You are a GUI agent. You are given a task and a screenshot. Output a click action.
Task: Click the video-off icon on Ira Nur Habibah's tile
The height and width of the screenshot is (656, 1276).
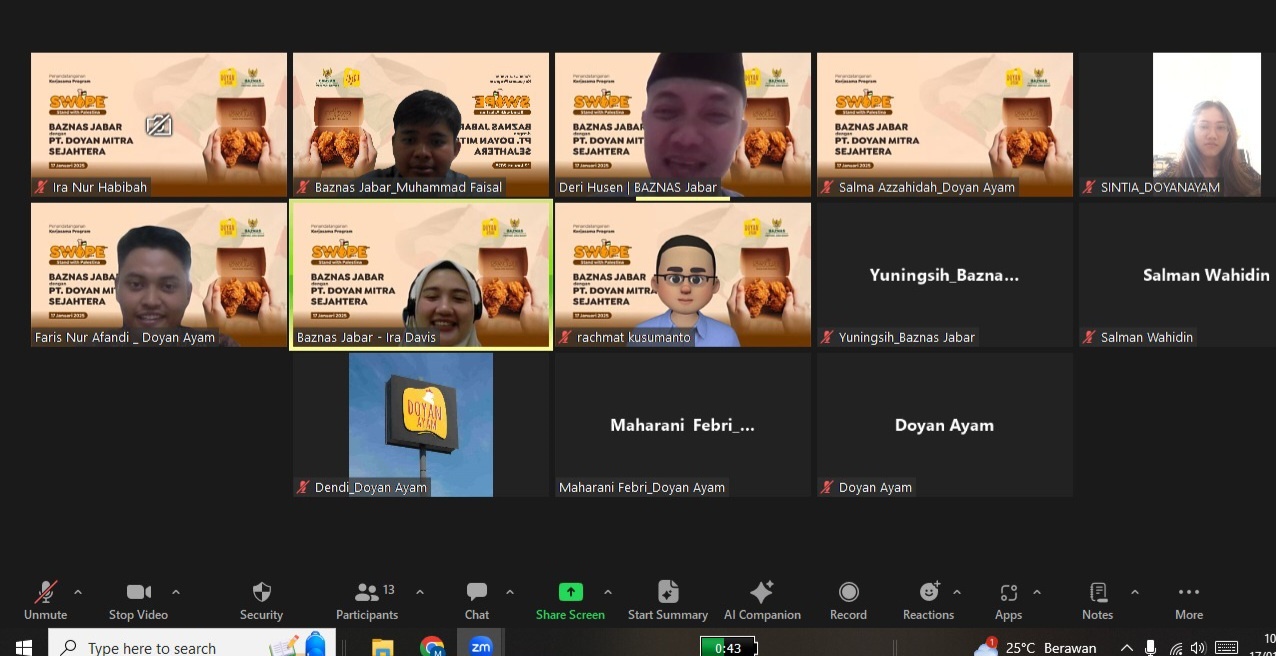pyautogui.click(x=159, y=125)
